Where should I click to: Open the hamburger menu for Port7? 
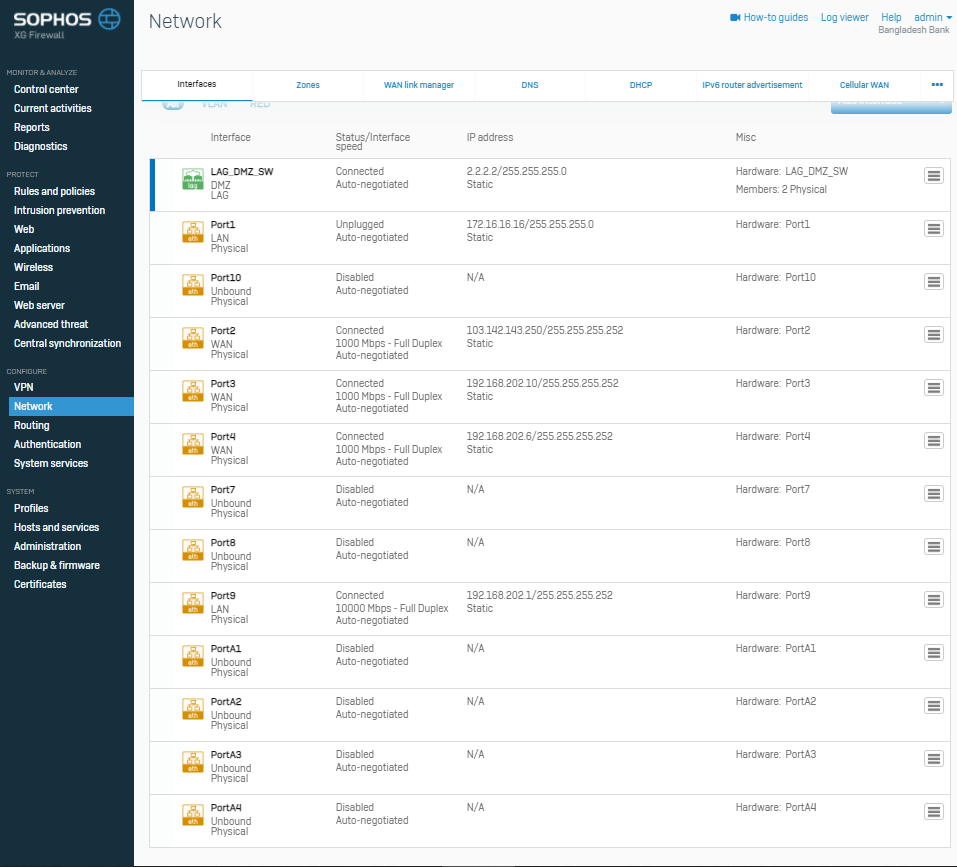934,494
